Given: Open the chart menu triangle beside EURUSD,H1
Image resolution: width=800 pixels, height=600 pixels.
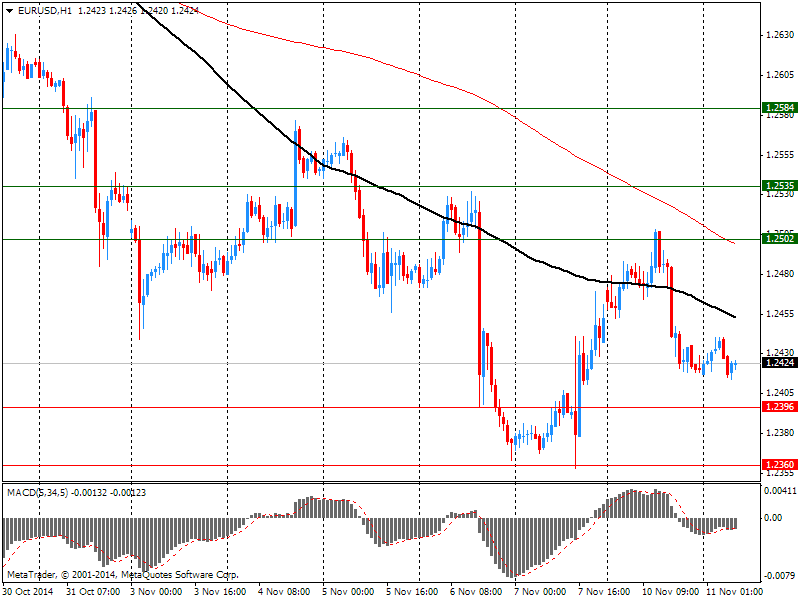Looking at the screenshot, I should [x=9, y=11].
